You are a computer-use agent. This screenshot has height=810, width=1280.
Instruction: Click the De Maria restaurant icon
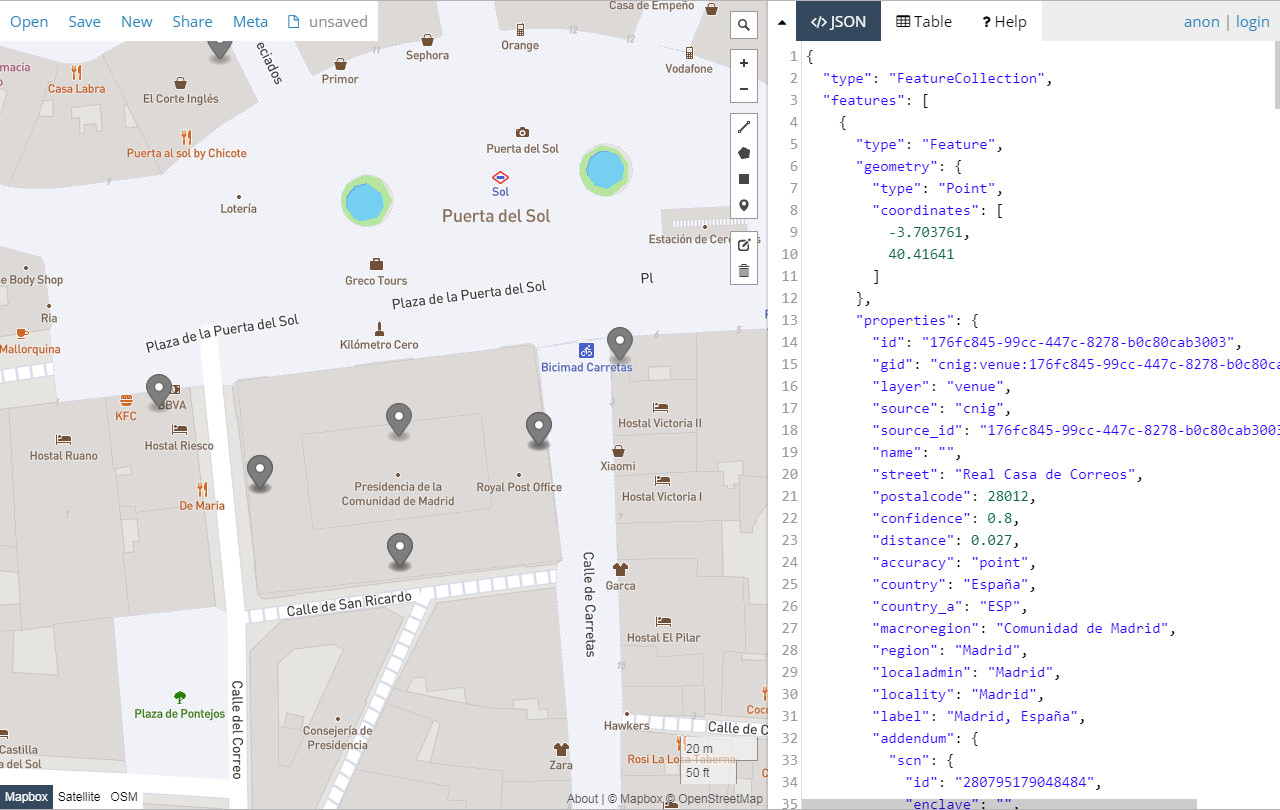click(x=202, y=489)
